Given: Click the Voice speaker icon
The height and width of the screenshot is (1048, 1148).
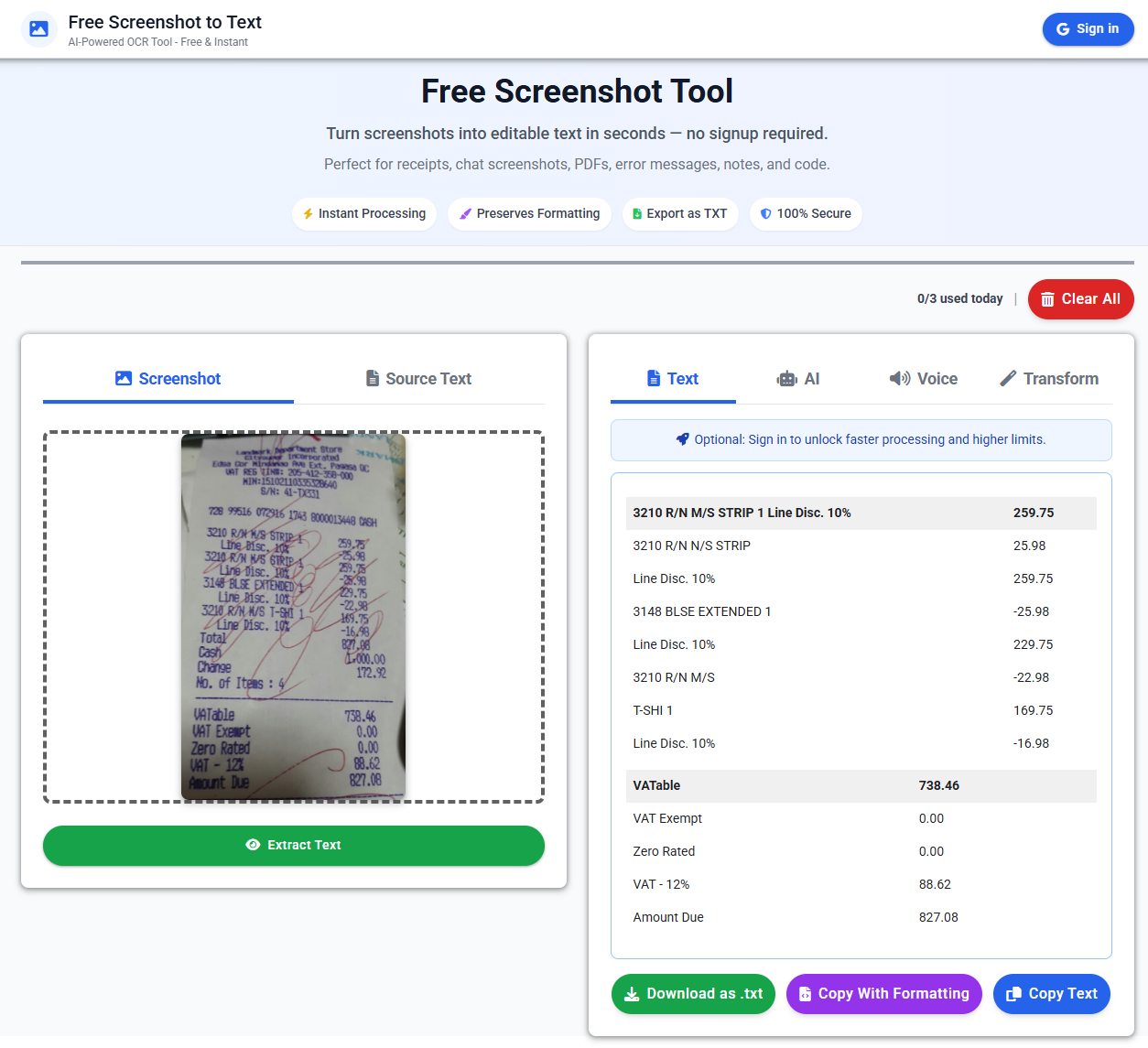Looking at the screenshot, I should (x=898, y=378).
